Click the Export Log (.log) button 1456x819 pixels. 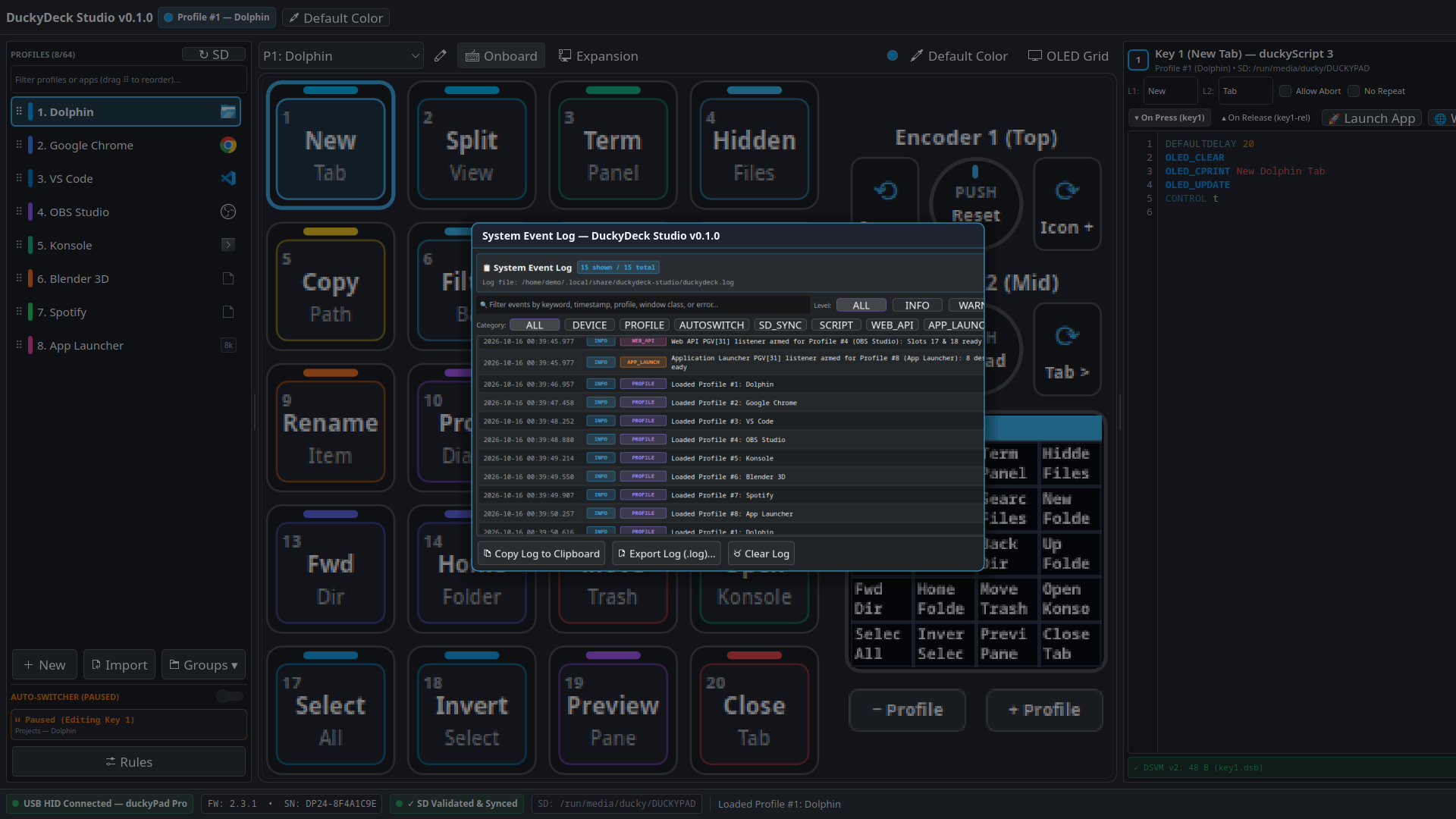(x=667, y=554)
